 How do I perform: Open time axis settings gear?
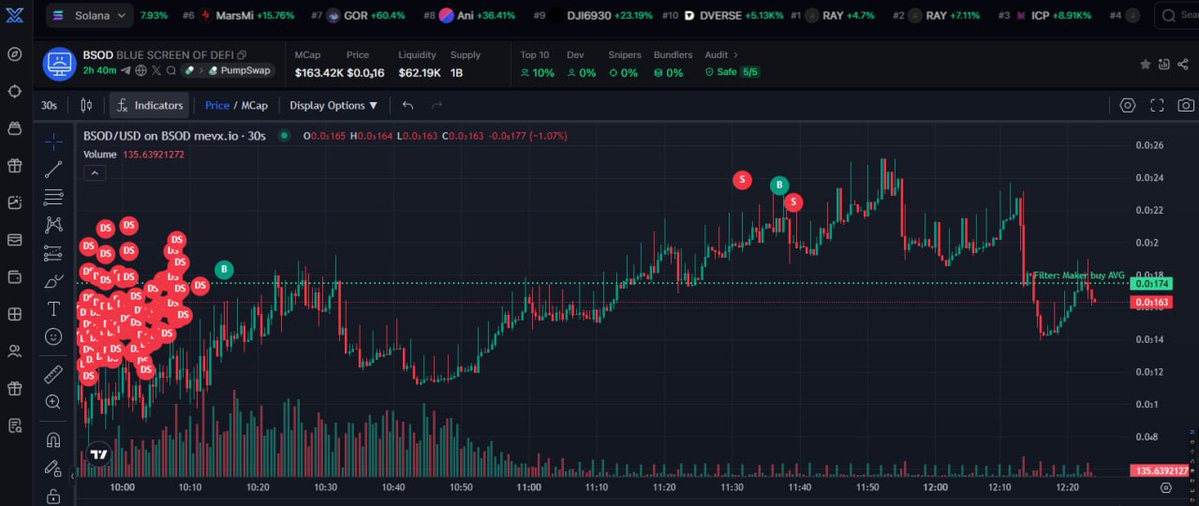(1165, 487)
